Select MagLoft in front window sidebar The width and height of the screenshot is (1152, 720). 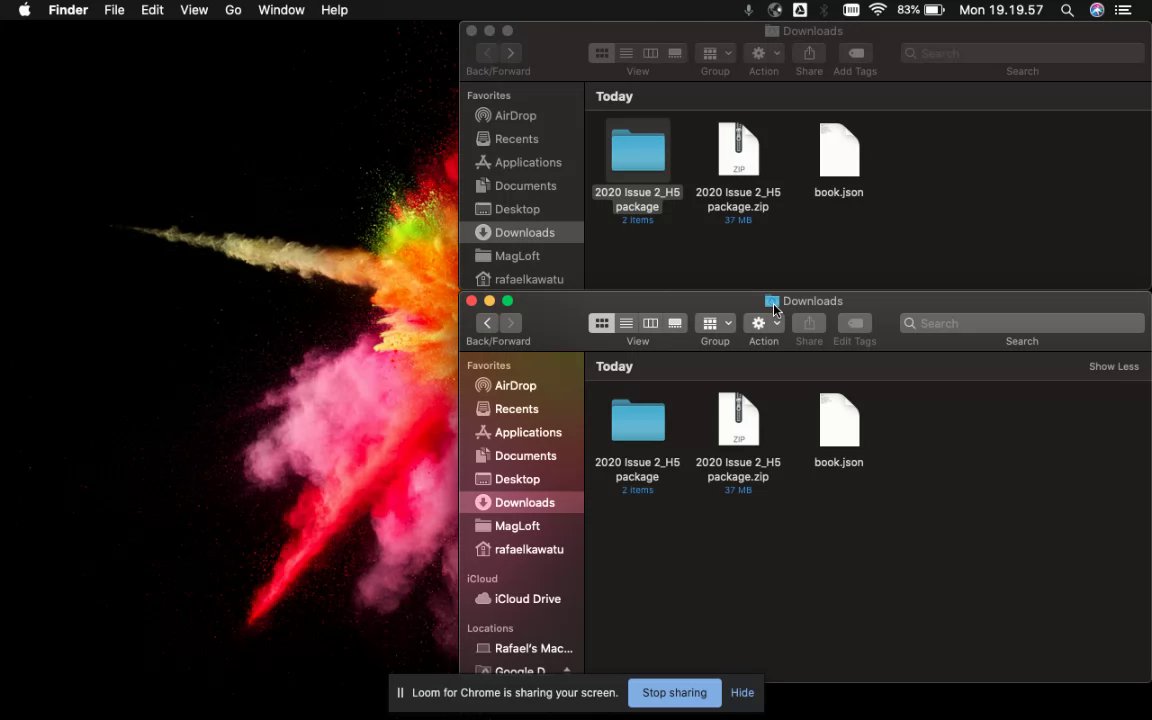521,526
